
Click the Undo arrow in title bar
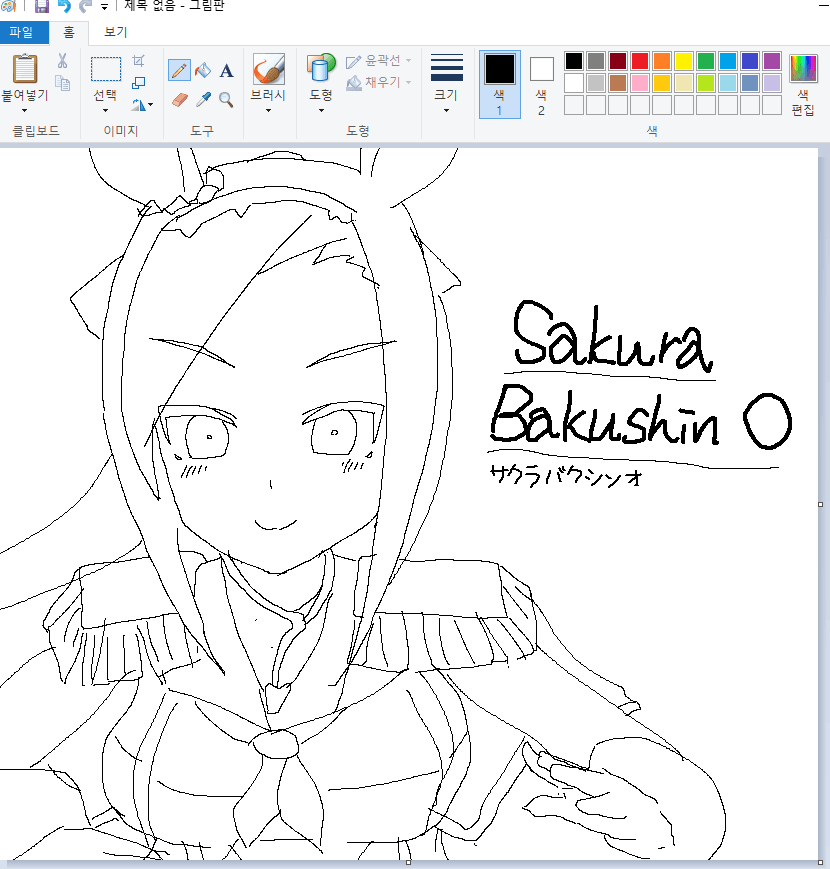(64, 6)
